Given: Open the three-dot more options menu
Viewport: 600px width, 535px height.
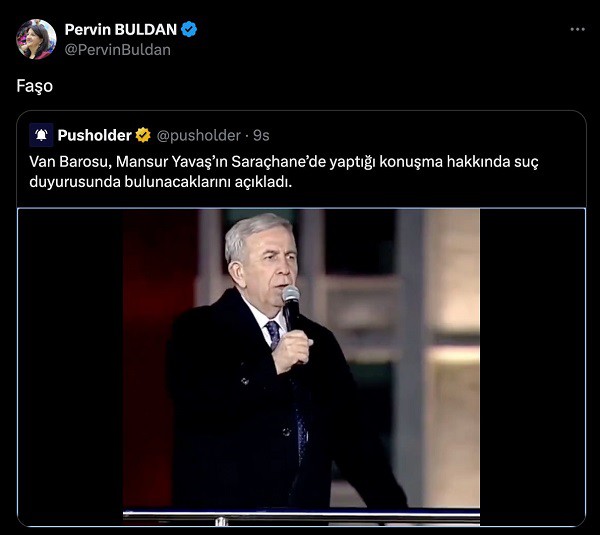Looking at the screenshot, I should [x=577, y=29].
